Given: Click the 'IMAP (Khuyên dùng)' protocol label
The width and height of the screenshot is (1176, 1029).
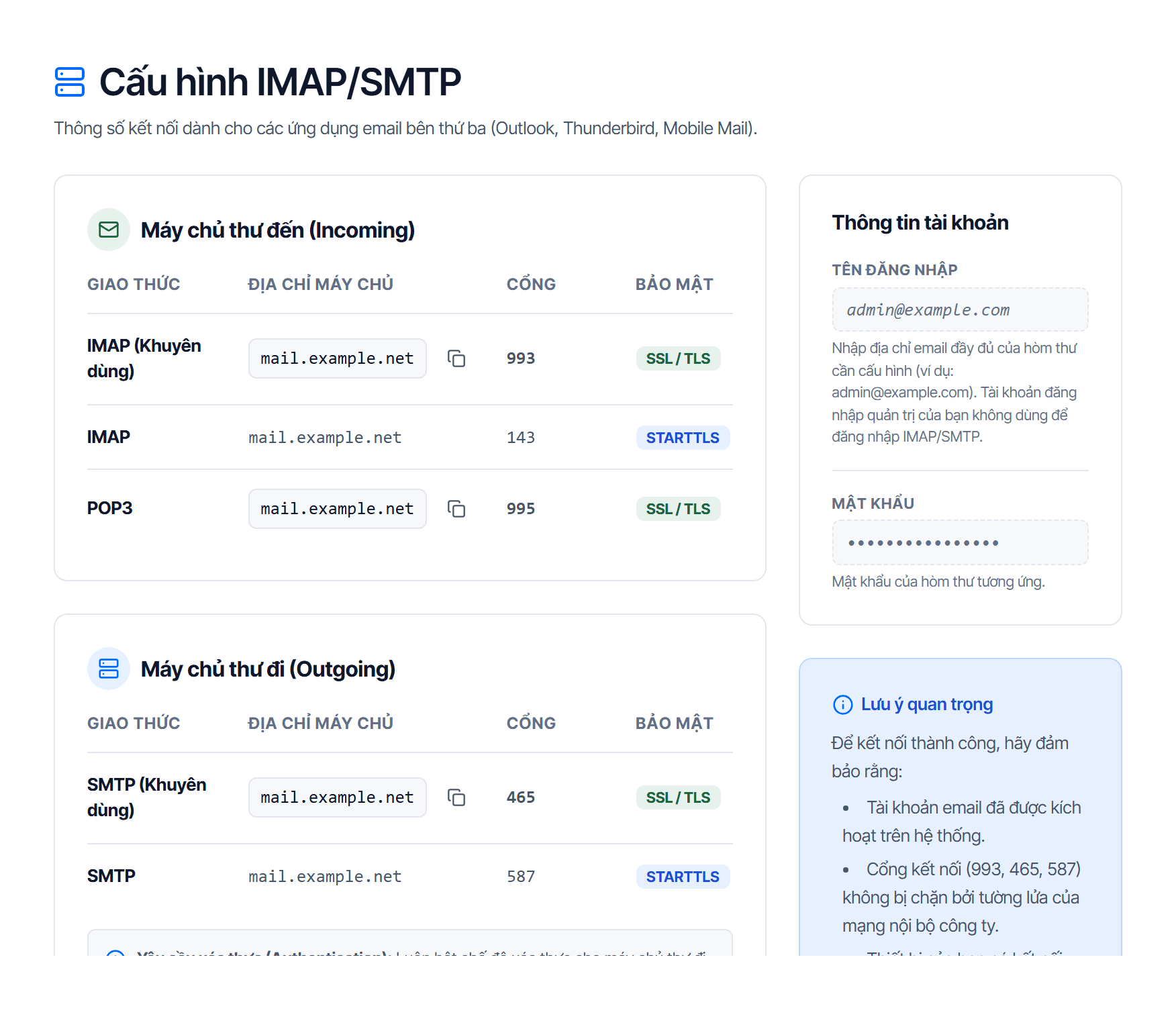Looking at the screenshot, I should pyautogui.click(x=144, y=358).
